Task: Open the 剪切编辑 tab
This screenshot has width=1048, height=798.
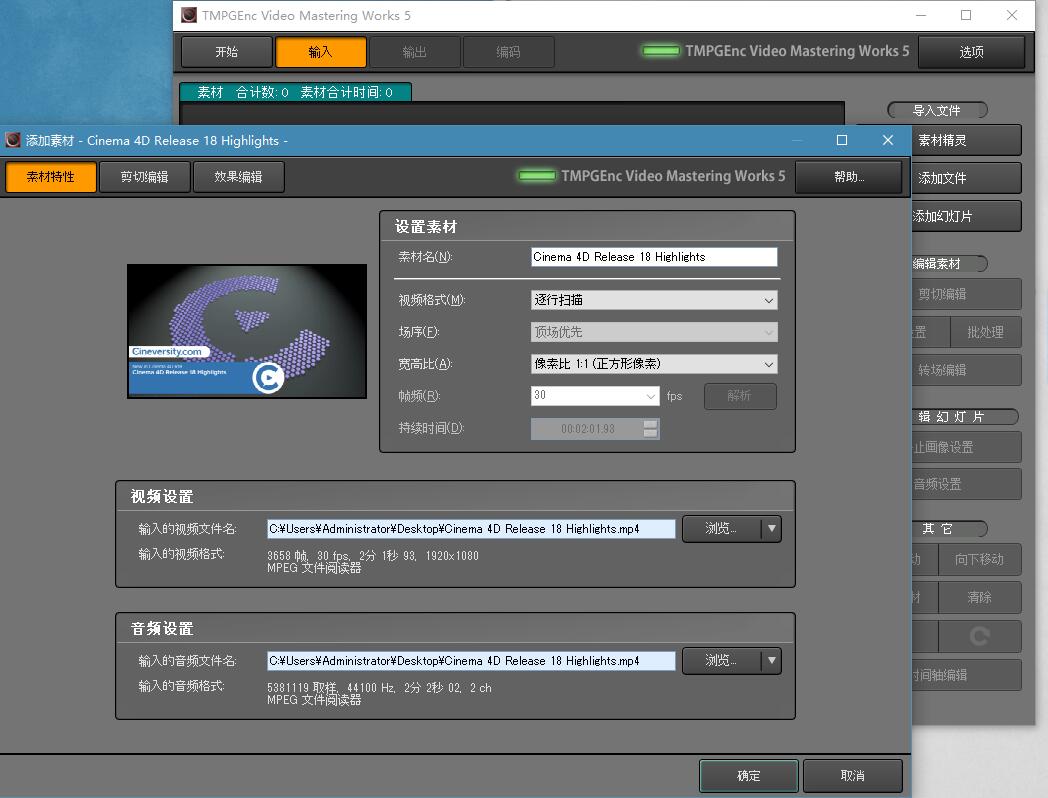Action: tap(145, 177)
